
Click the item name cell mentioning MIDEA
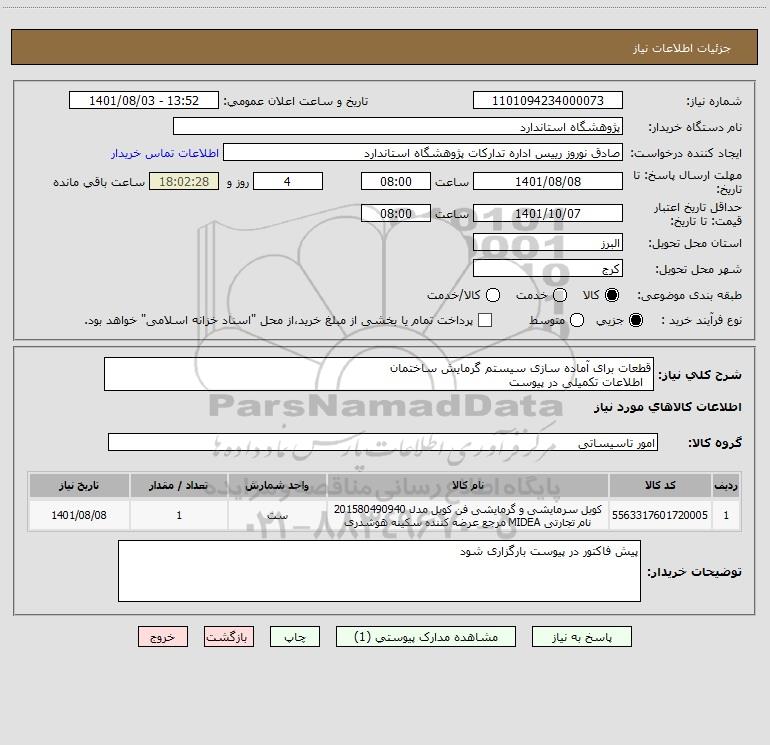pos(468,515)
